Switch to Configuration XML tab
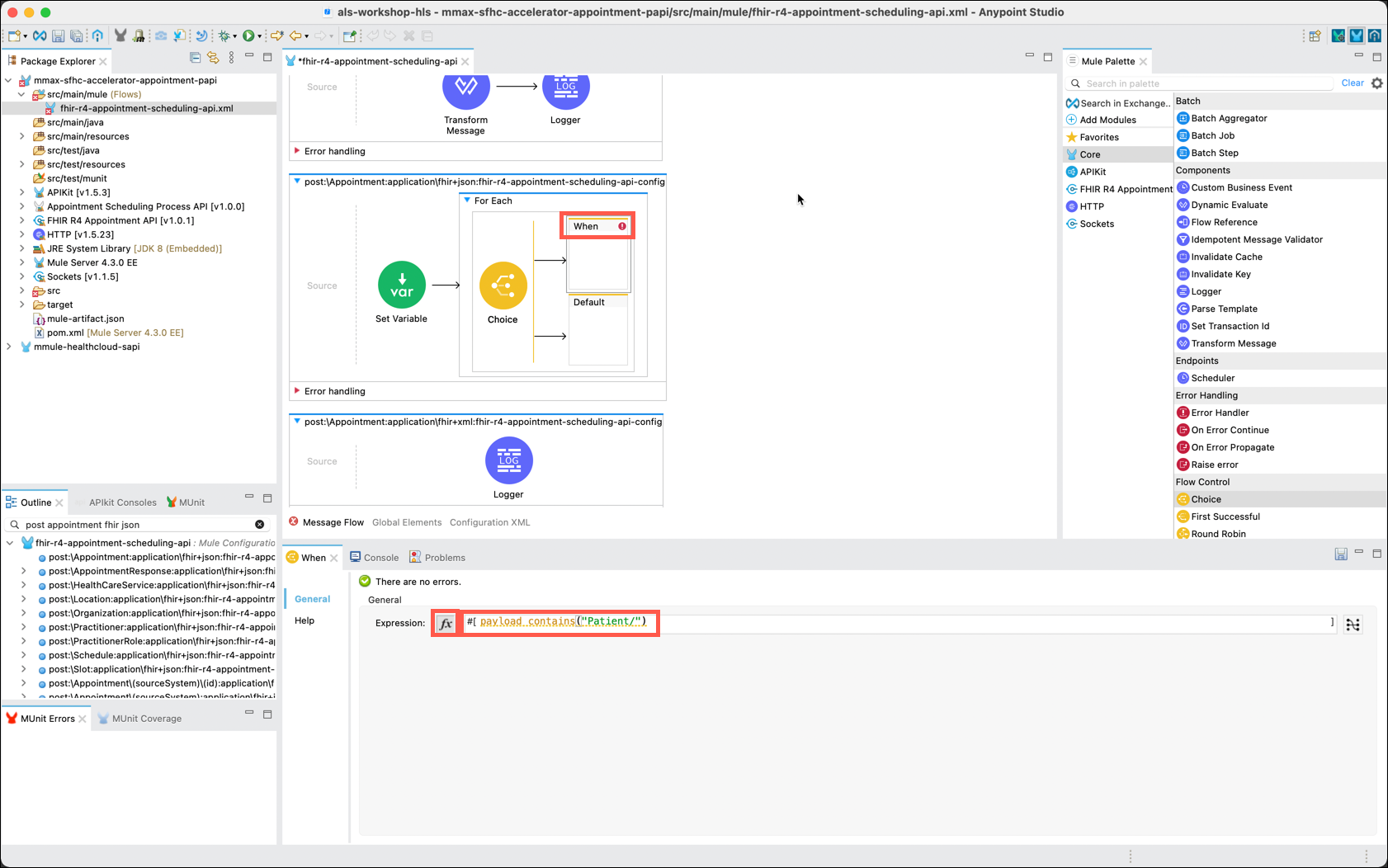Screen dimensions: 1388x868 point(490,522)
